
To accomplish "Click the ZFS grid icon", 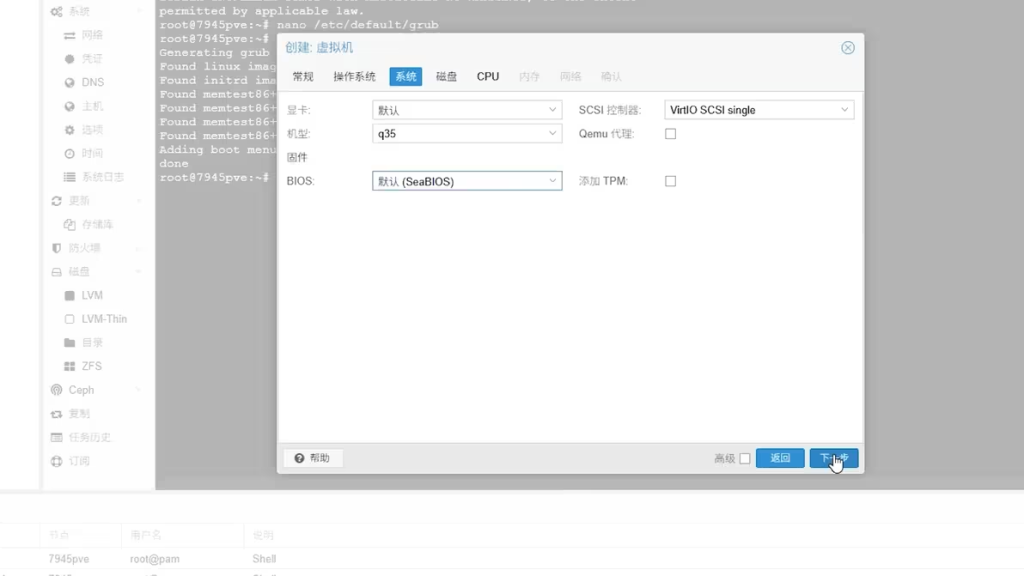I will click(70, 367).
